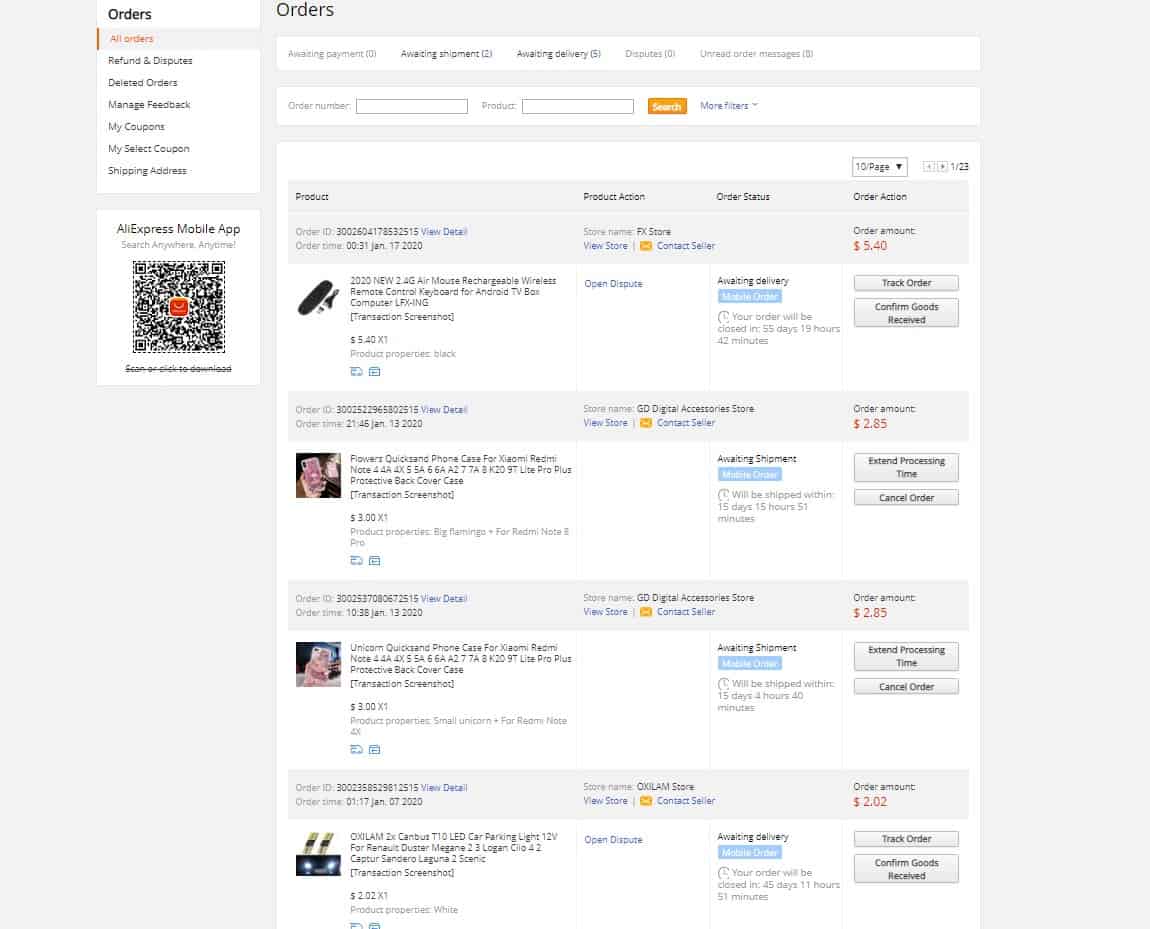Viewport: 1150px width, 929px height.
Task: Select the Awaiting delivery (5) tab
Action: [558, 54]
